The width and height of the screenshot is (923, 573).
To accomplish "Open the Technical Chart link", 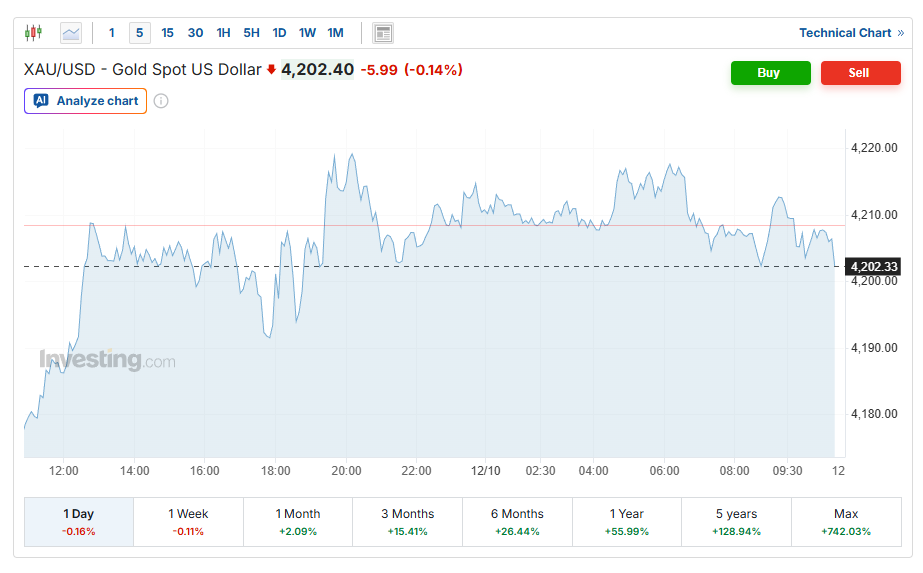I will coord(844,33).
